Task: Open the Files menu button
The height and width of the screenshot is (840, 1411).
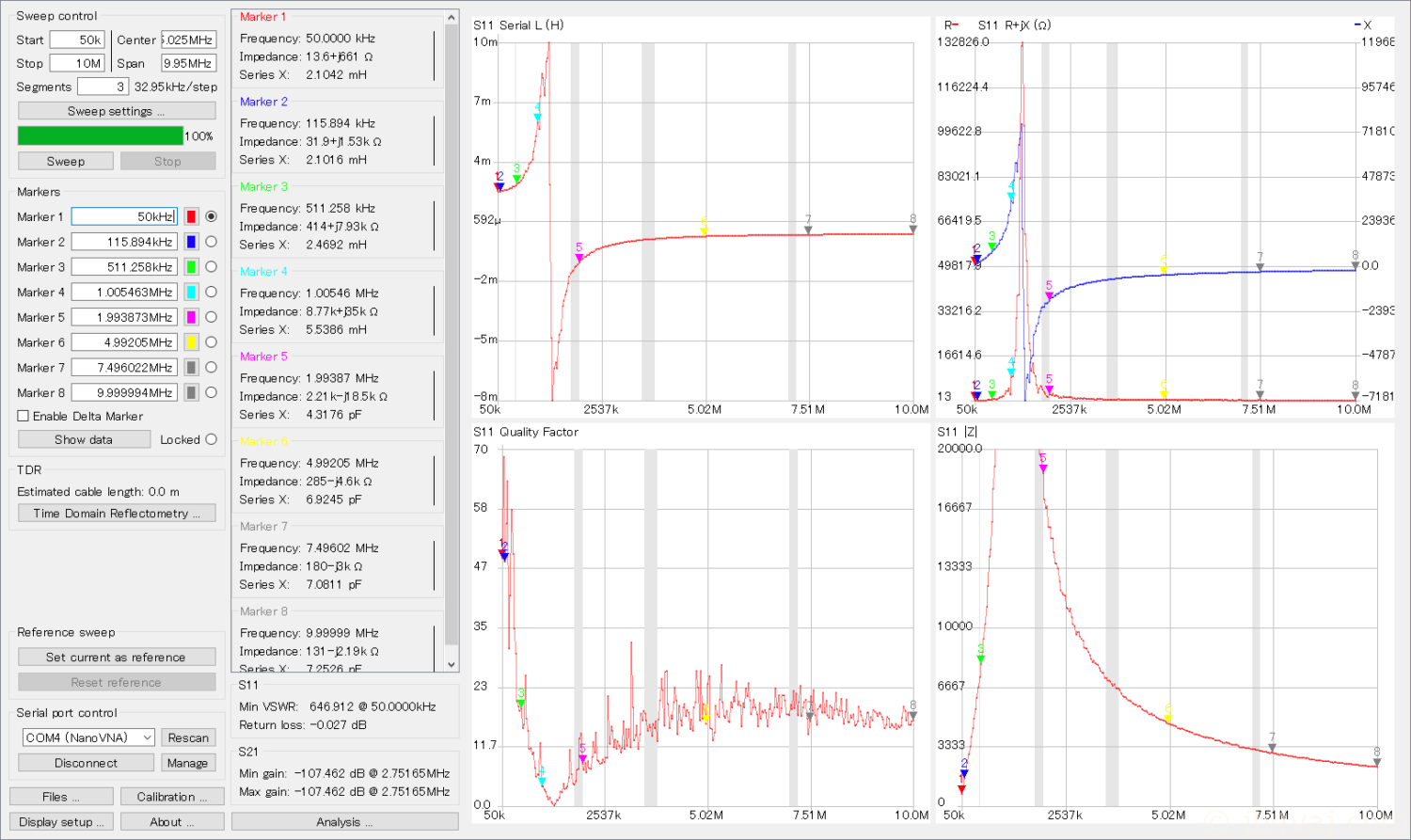Action: pos(61,797)
